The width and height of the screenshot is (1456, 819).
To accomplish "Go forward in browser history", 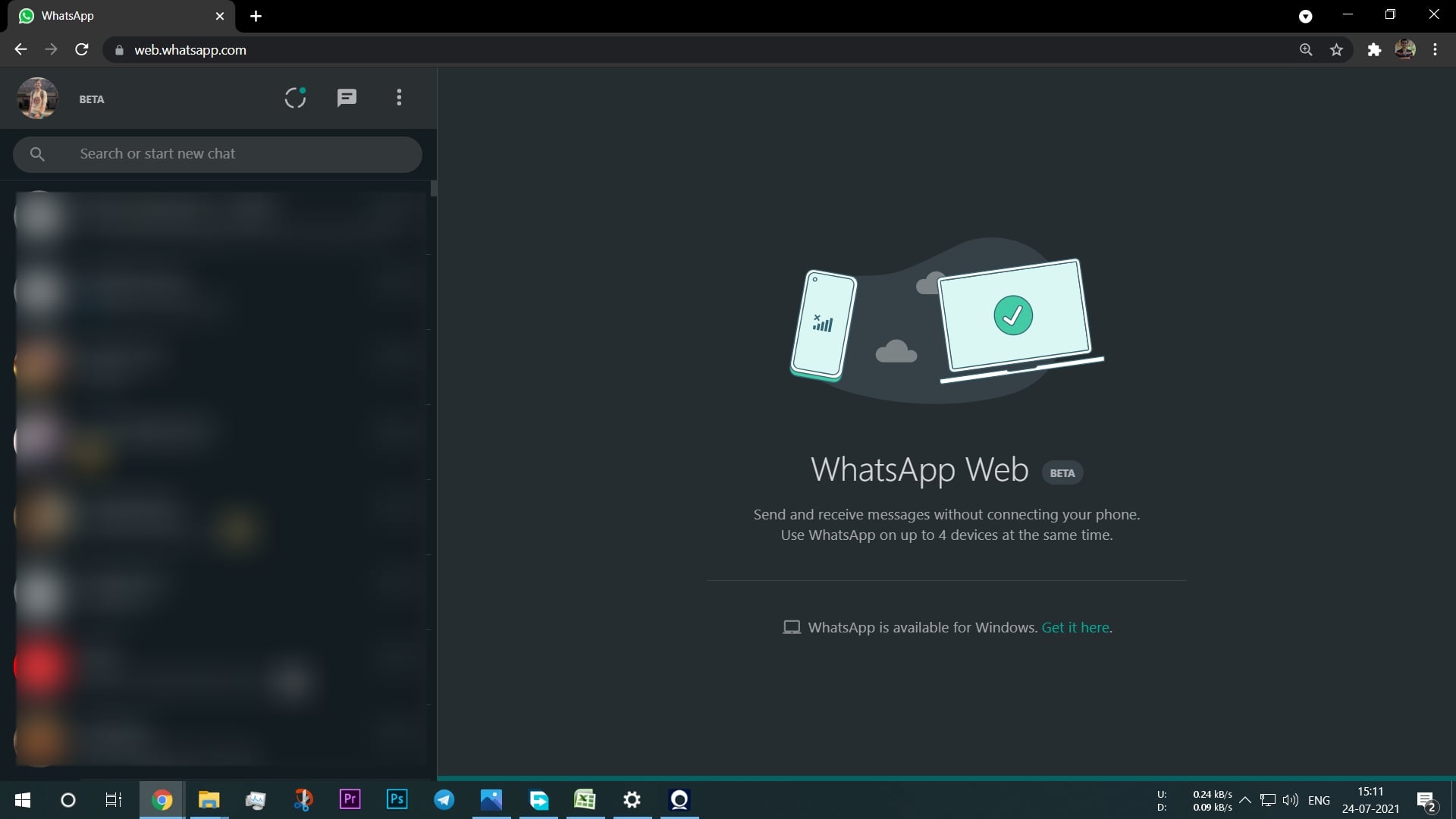I will tap(51, 50).
